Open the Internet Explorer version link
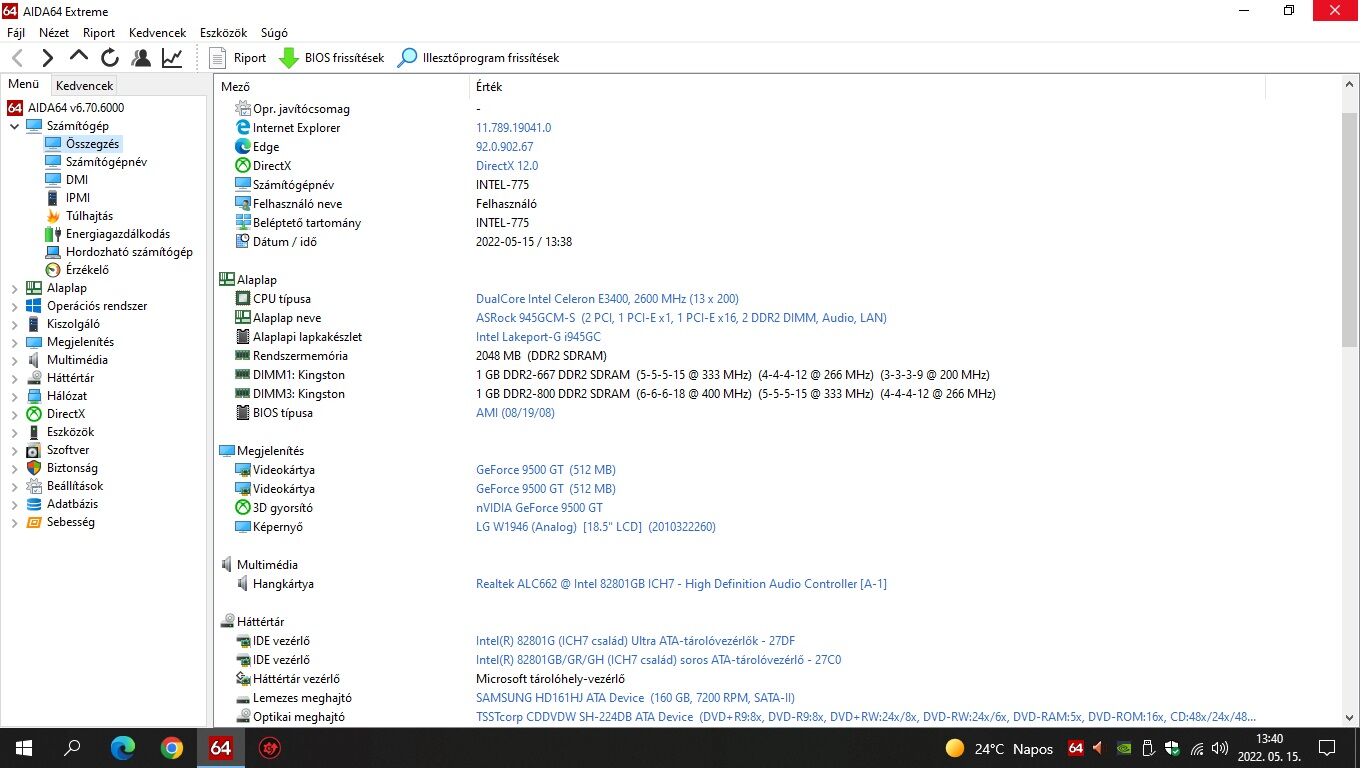Screen dimensions: 1365x768 point(513,128)
